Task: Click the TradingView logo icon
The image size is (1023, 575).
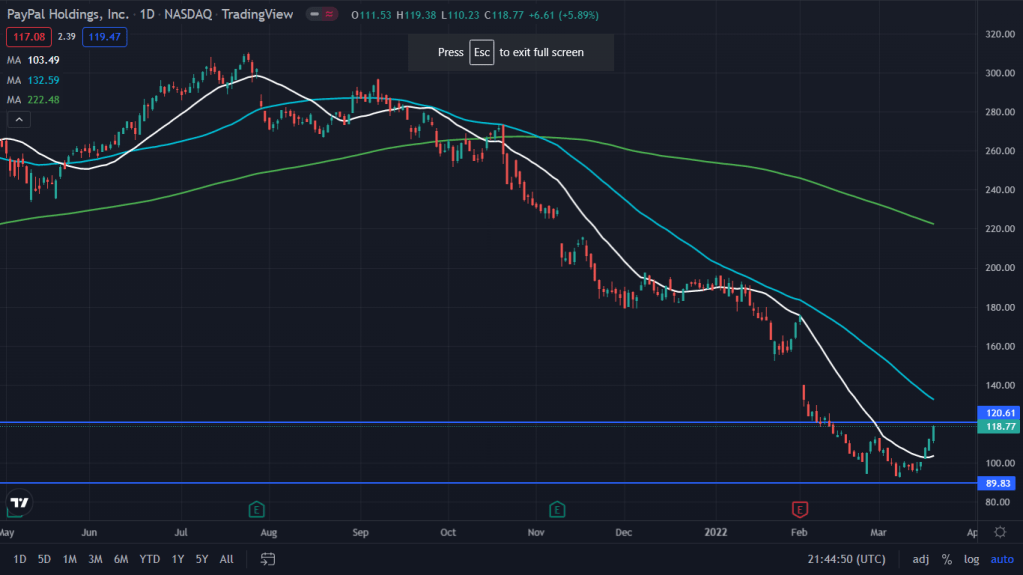Action: click(x=18, y=502)
